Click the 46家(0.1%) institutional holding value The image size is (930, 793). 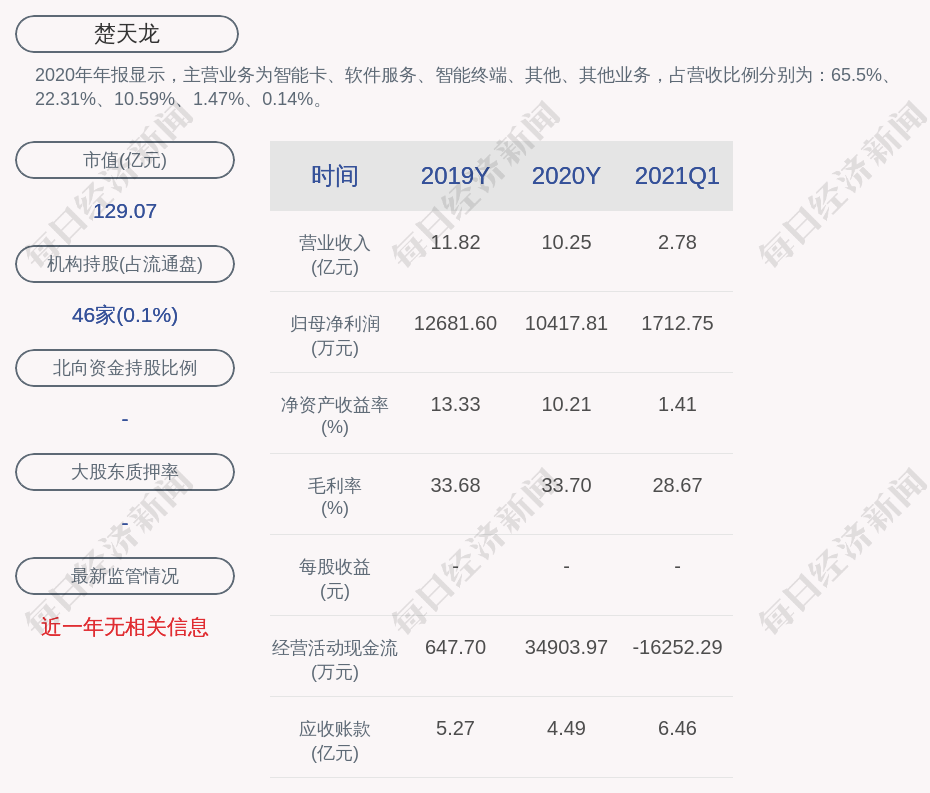click(125, 315)
